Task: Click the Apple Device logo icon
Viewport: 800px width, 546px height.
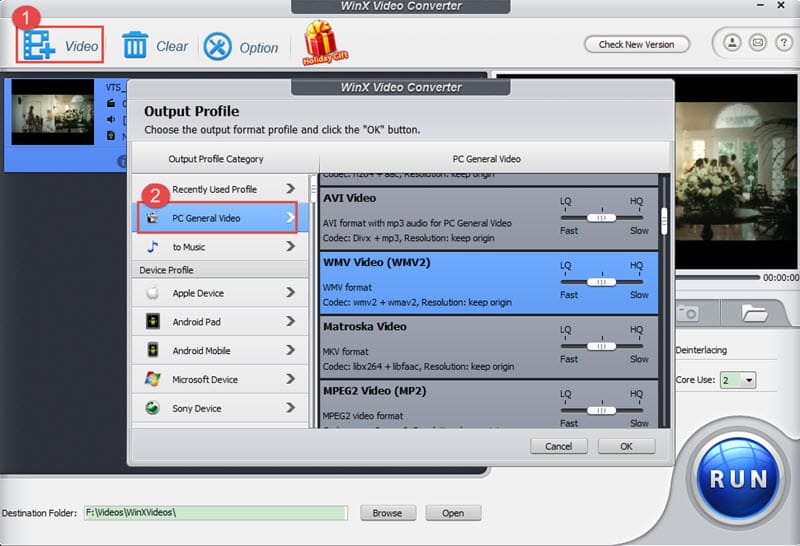Action: pyautogui.click(x=152, y=293)
